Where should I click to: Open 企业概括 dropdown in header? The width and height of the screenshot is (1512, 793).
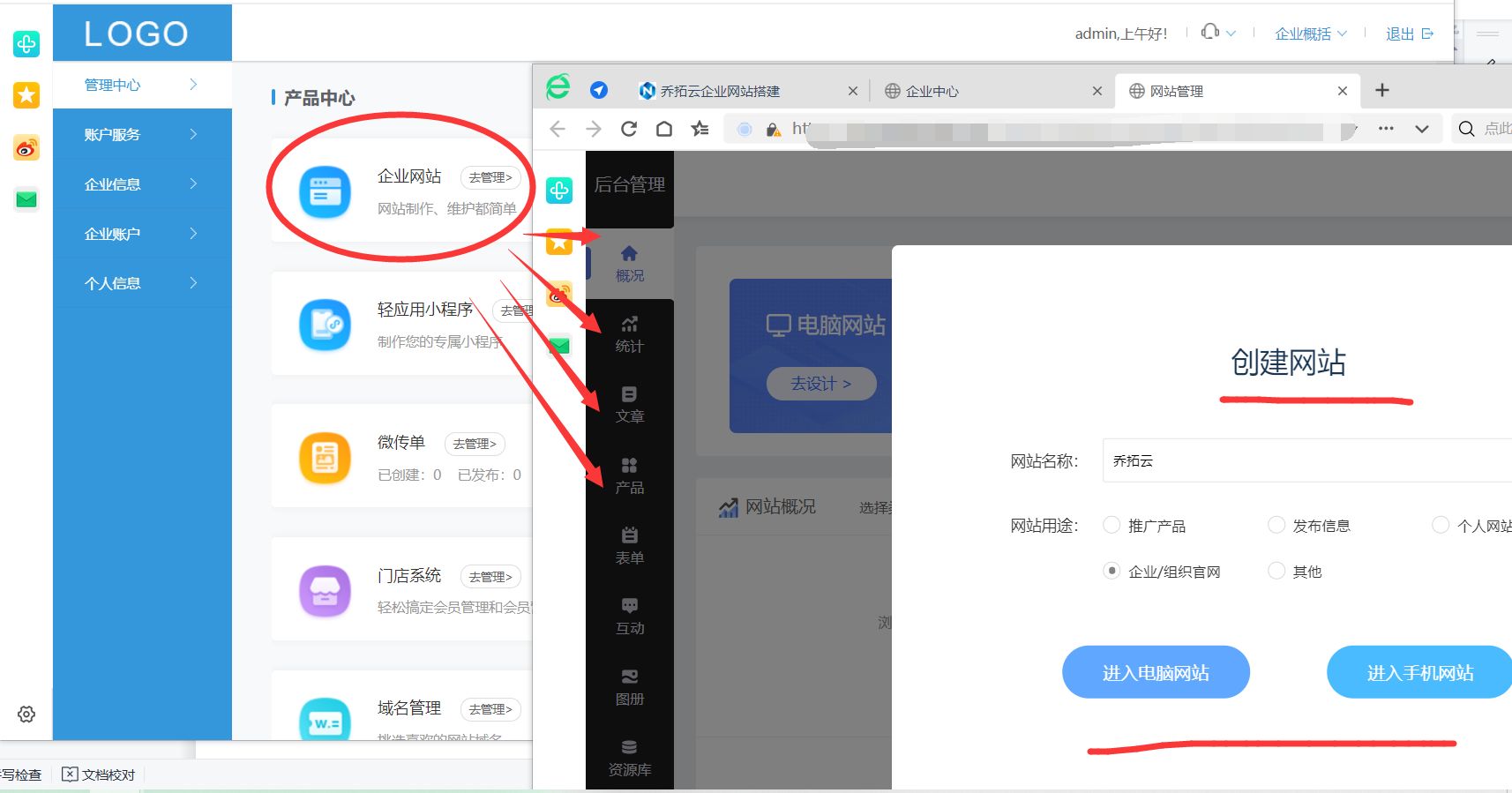[x=1311, y=34]
